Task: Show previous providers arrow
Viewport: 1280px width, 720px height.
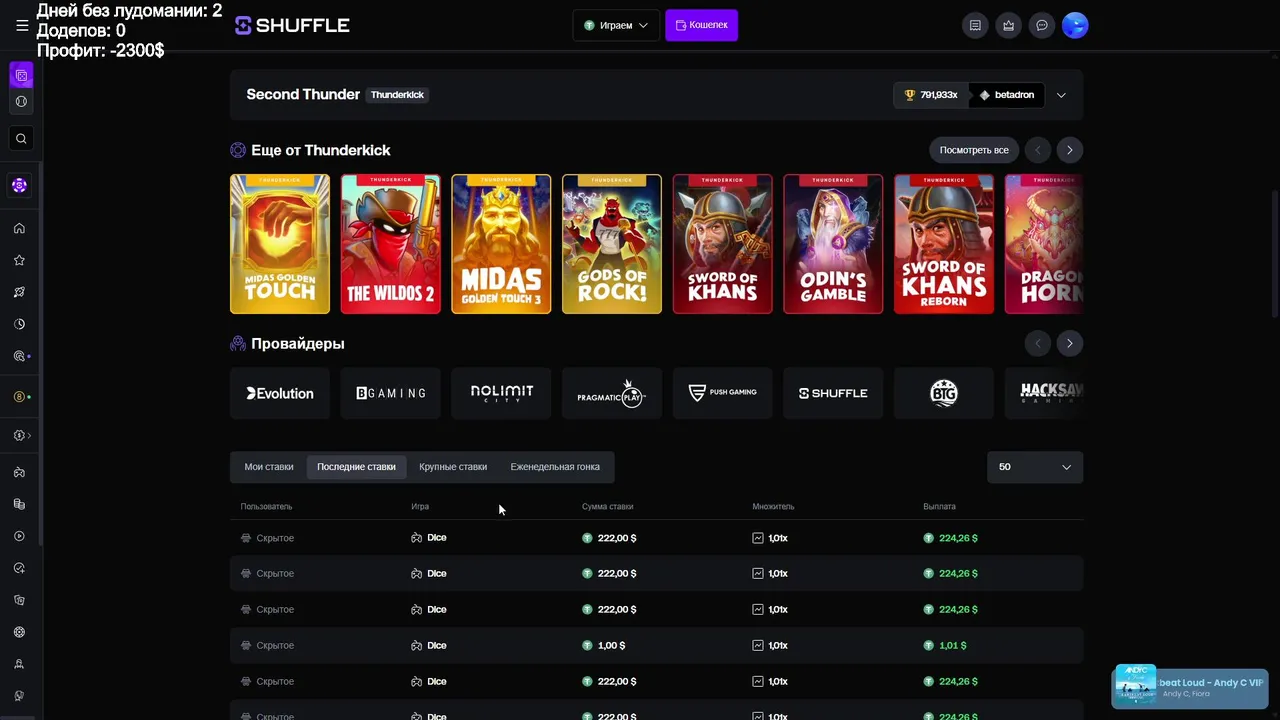Action: 1037,343
